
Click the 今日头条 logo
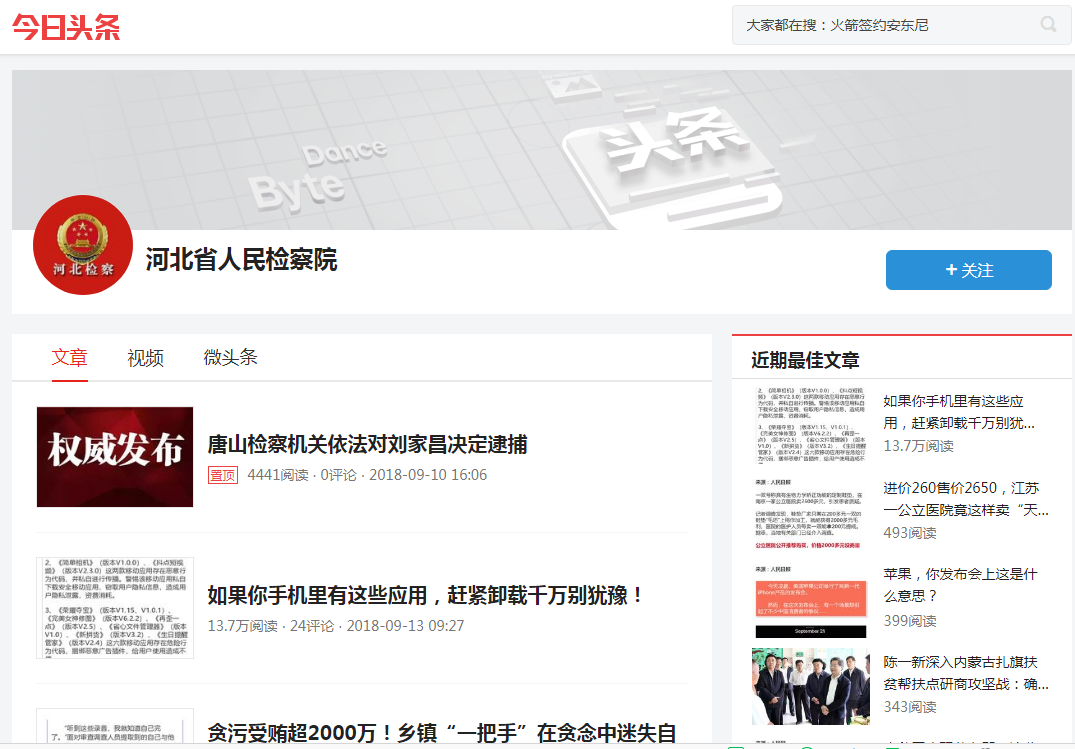66,27
